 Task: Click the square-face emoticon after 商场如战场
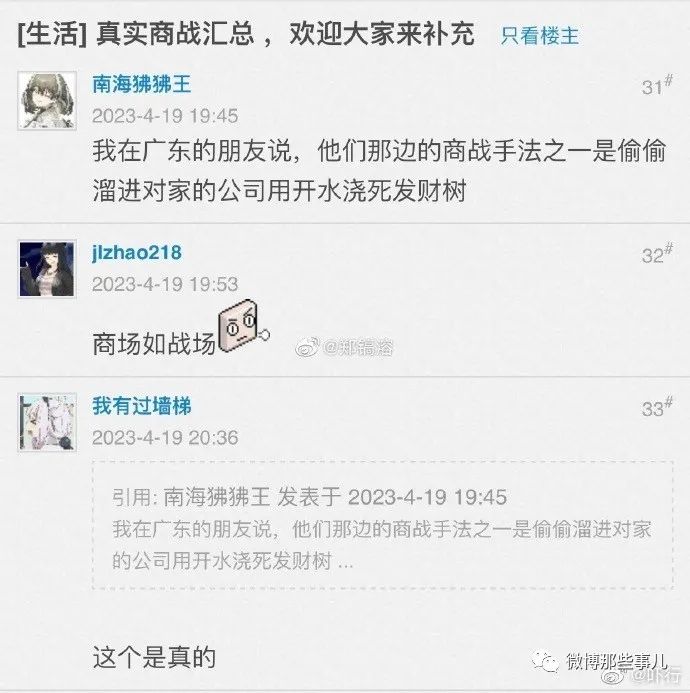[243, 327]
